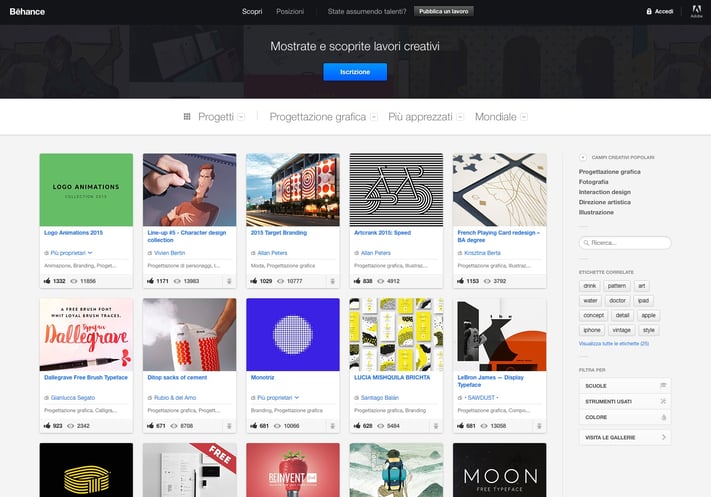Select Interaction design creative field

(604, 192)
